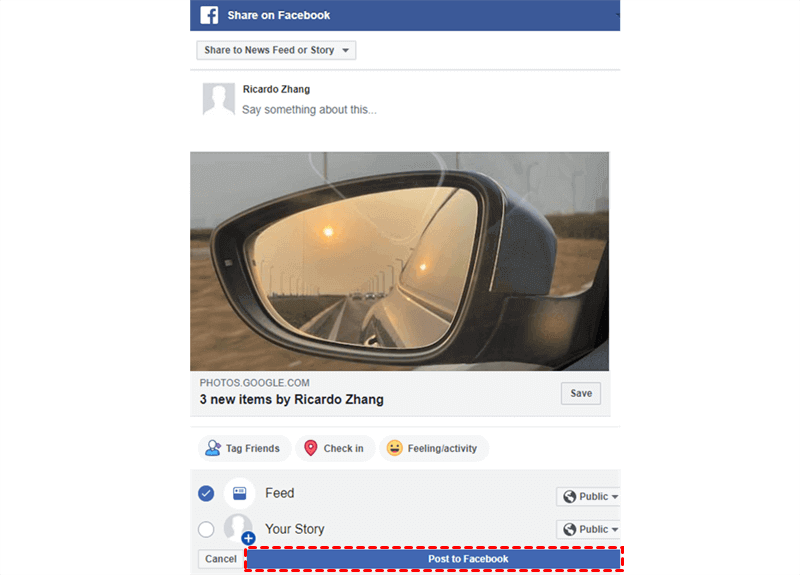Click the Feed news card icon

click(239, 493)
